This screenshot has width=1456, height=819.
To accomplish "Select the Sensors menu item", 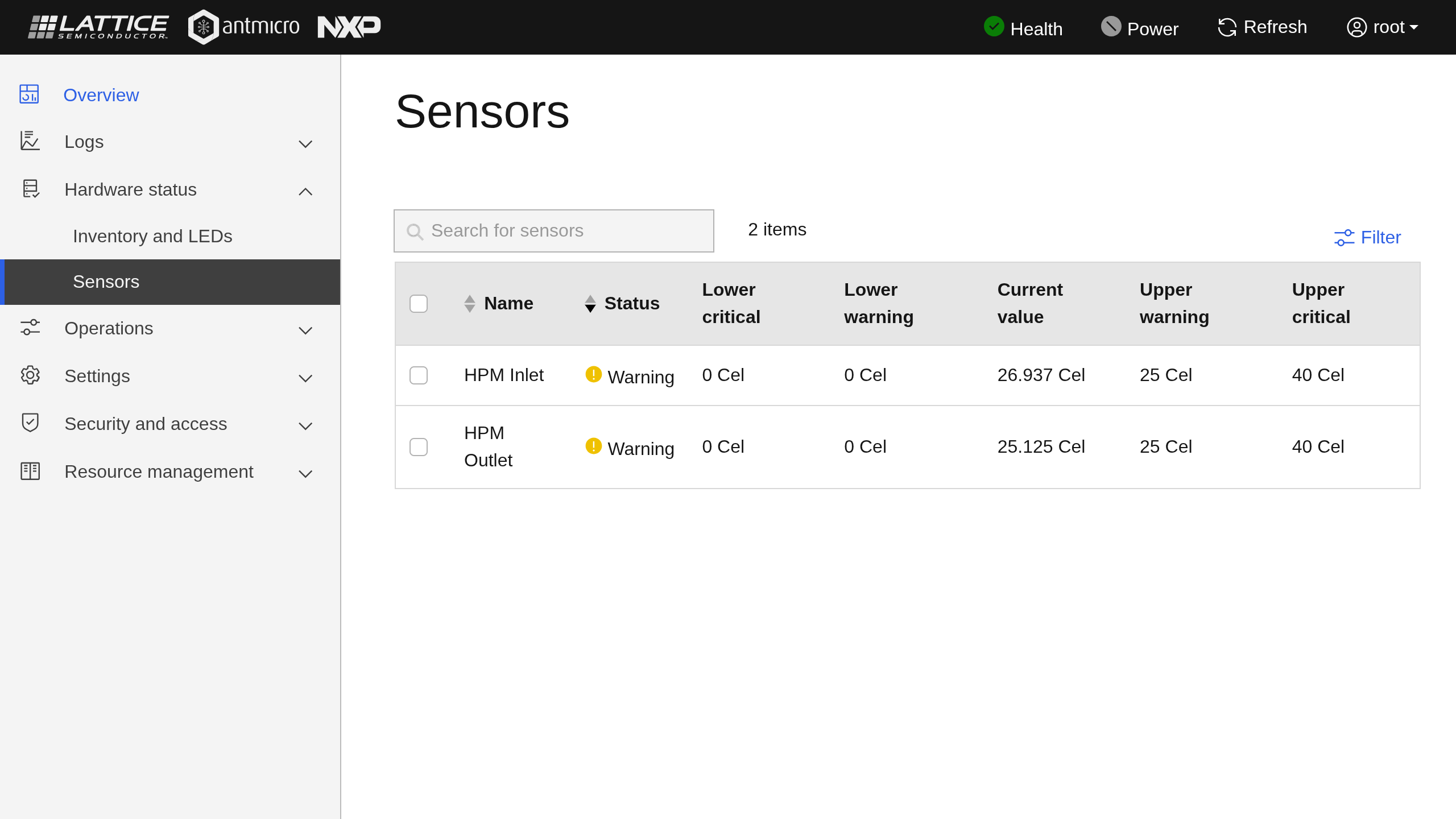I will tap(106, 282).
